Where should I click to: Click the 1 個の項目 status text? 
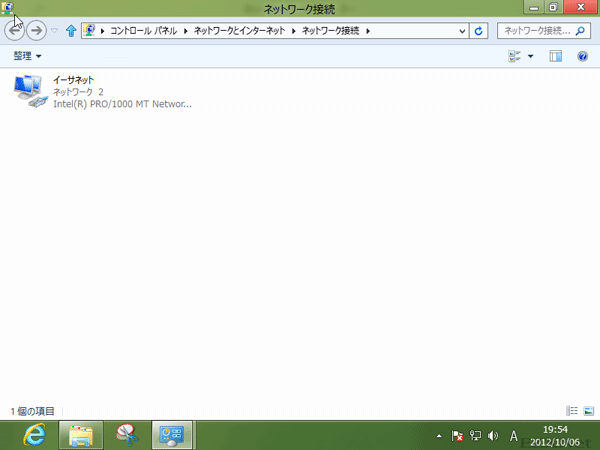(x=33, y=411)
